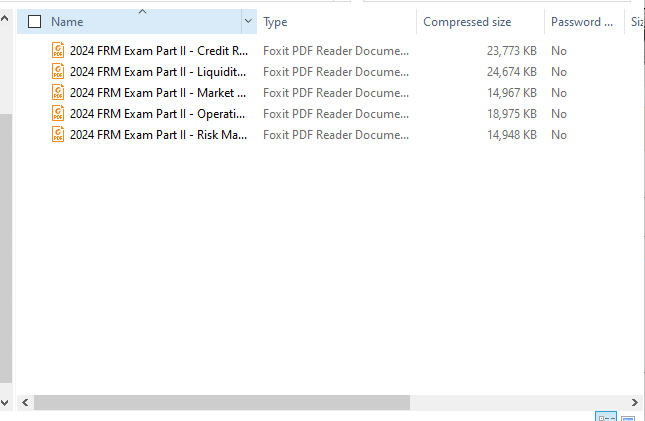Viewport: 645px width, 421px height.
Task: Toggle the select-all checkbox in header
Action: [35, 22]
